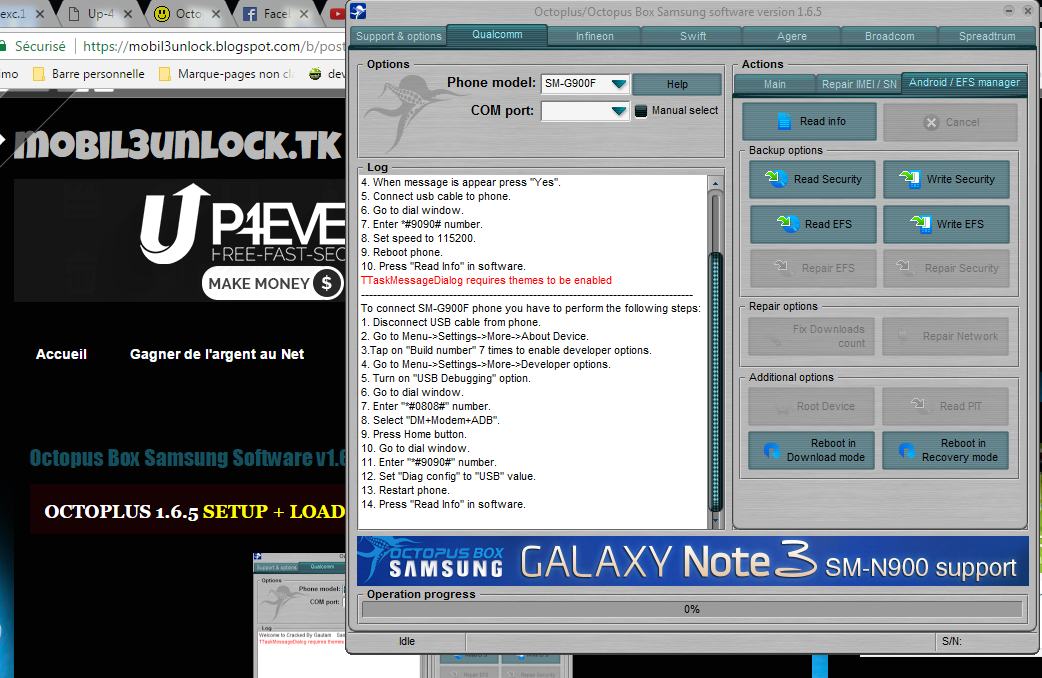The width and height of the screenshot is (1042, 678).
Task: Click the disabled Repair EFS button
Action: [812, 269]
